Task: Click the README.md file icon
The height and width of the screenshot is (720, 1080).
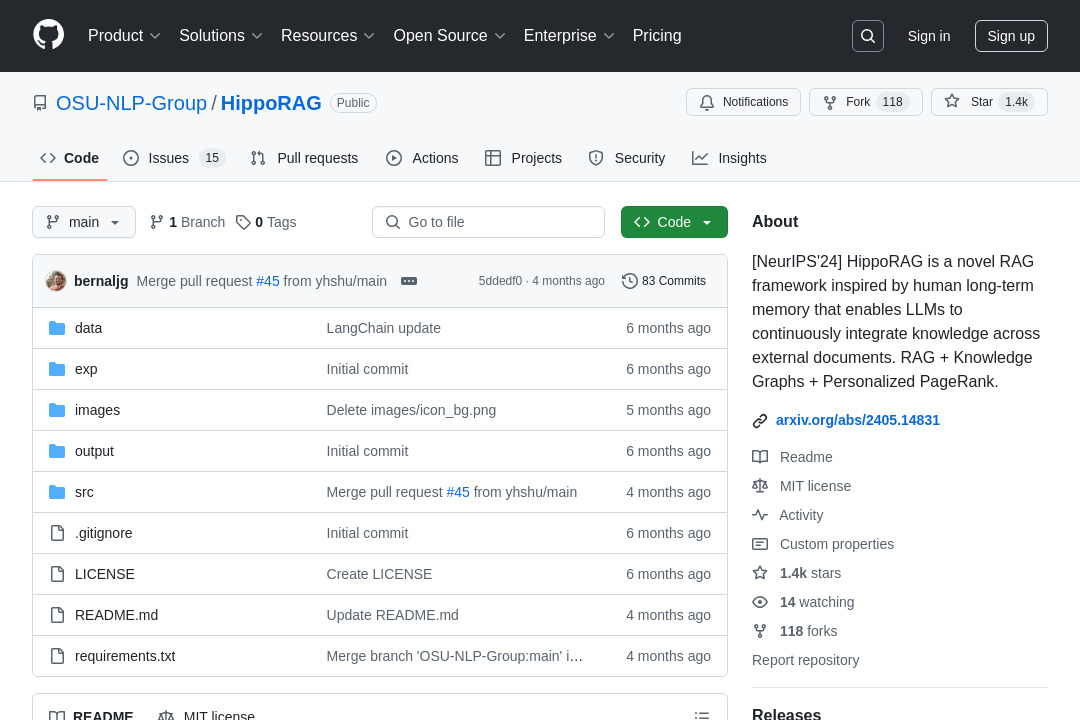Action: [58, 615]
